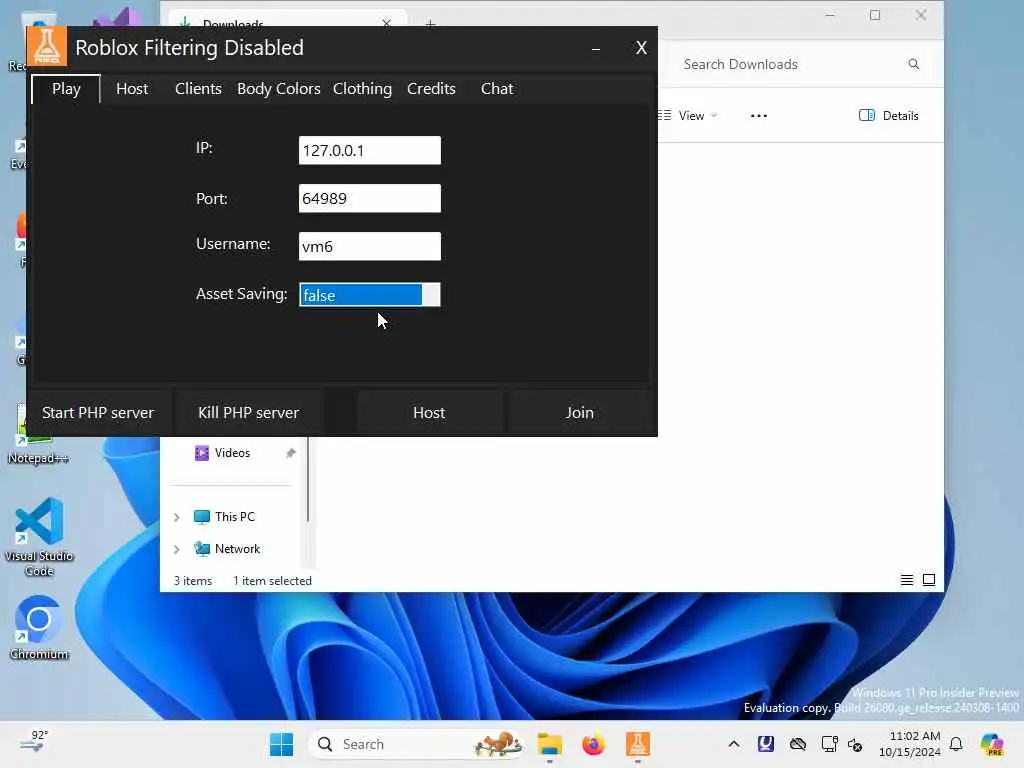Image resolution: width=1024 pixels, height=768 pixels.
Task: Minimize the Roblox Filtering Disabled window
Action: (x=596, y=48)
